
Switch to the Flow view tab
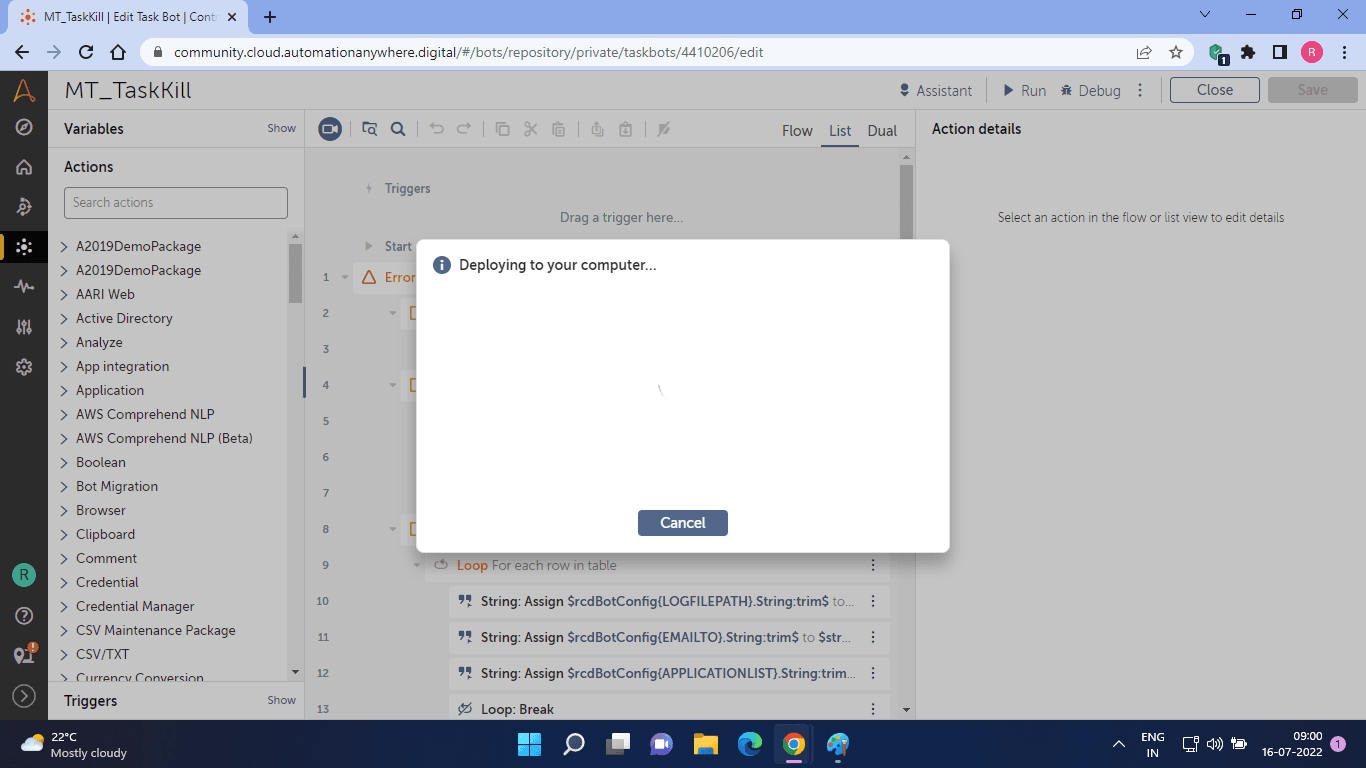[797, 131]
